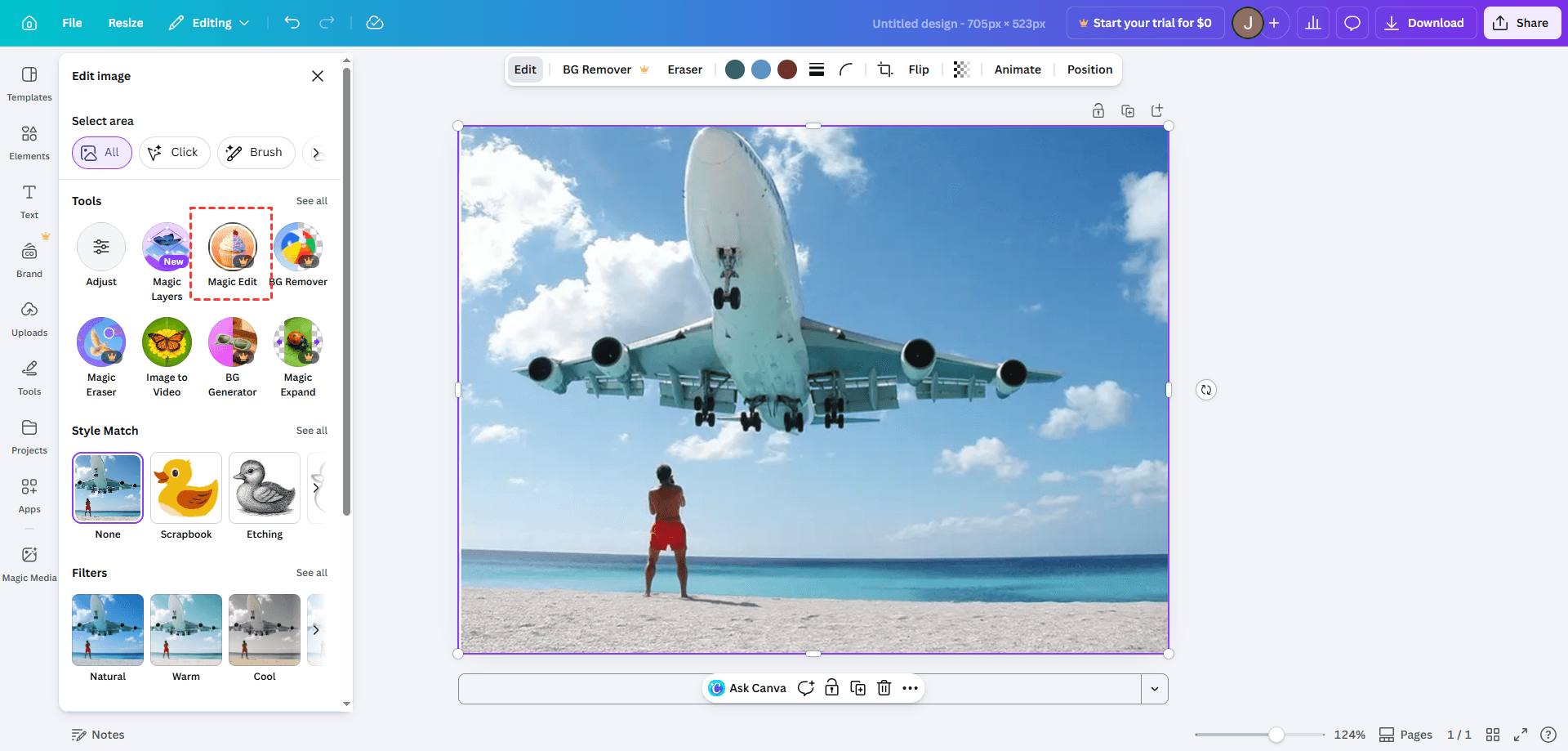Pick the brown color swatch

[x=786, y=69]
